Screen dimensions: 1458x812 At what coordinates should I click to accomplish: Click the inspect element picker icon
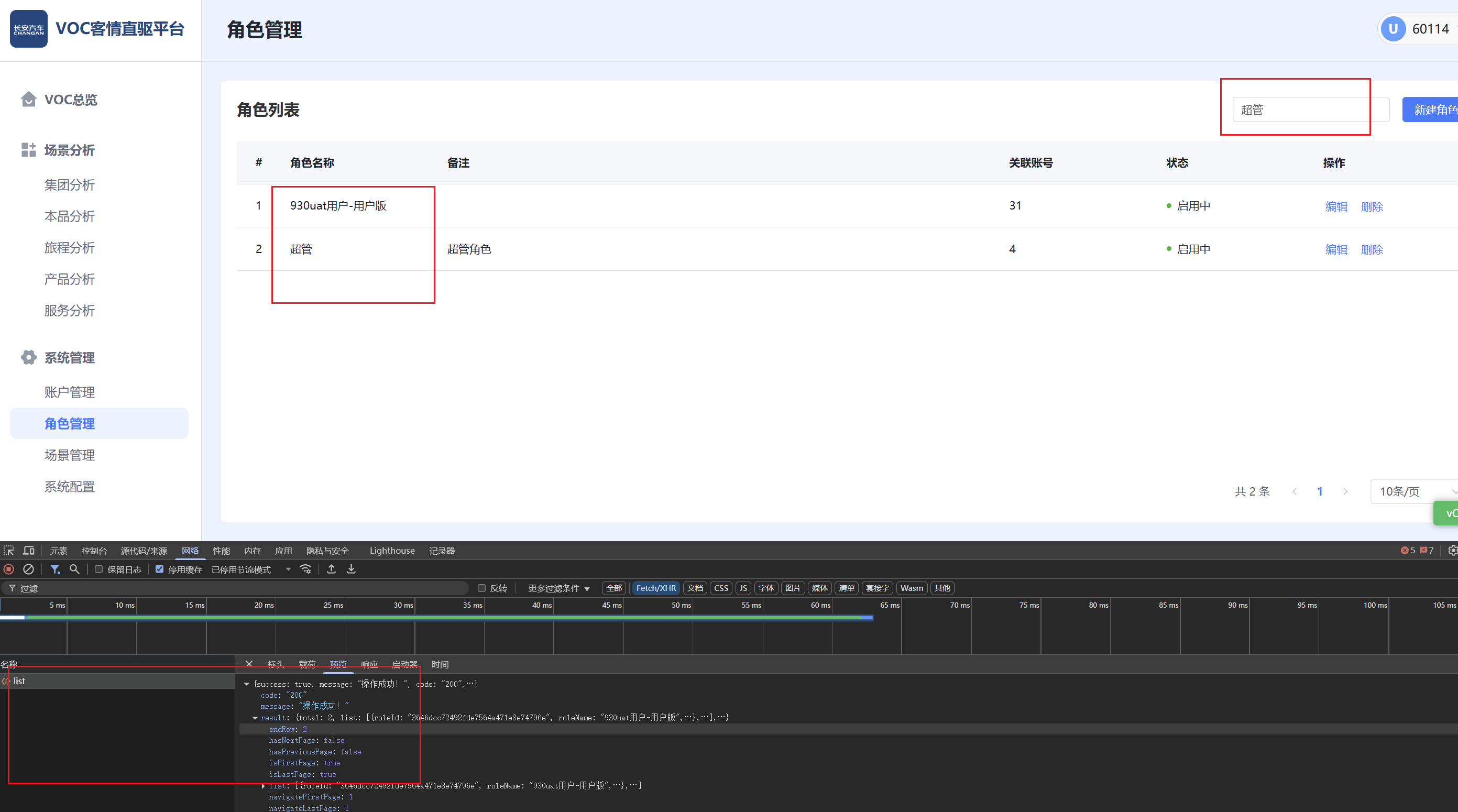click(x=8, y=551)
